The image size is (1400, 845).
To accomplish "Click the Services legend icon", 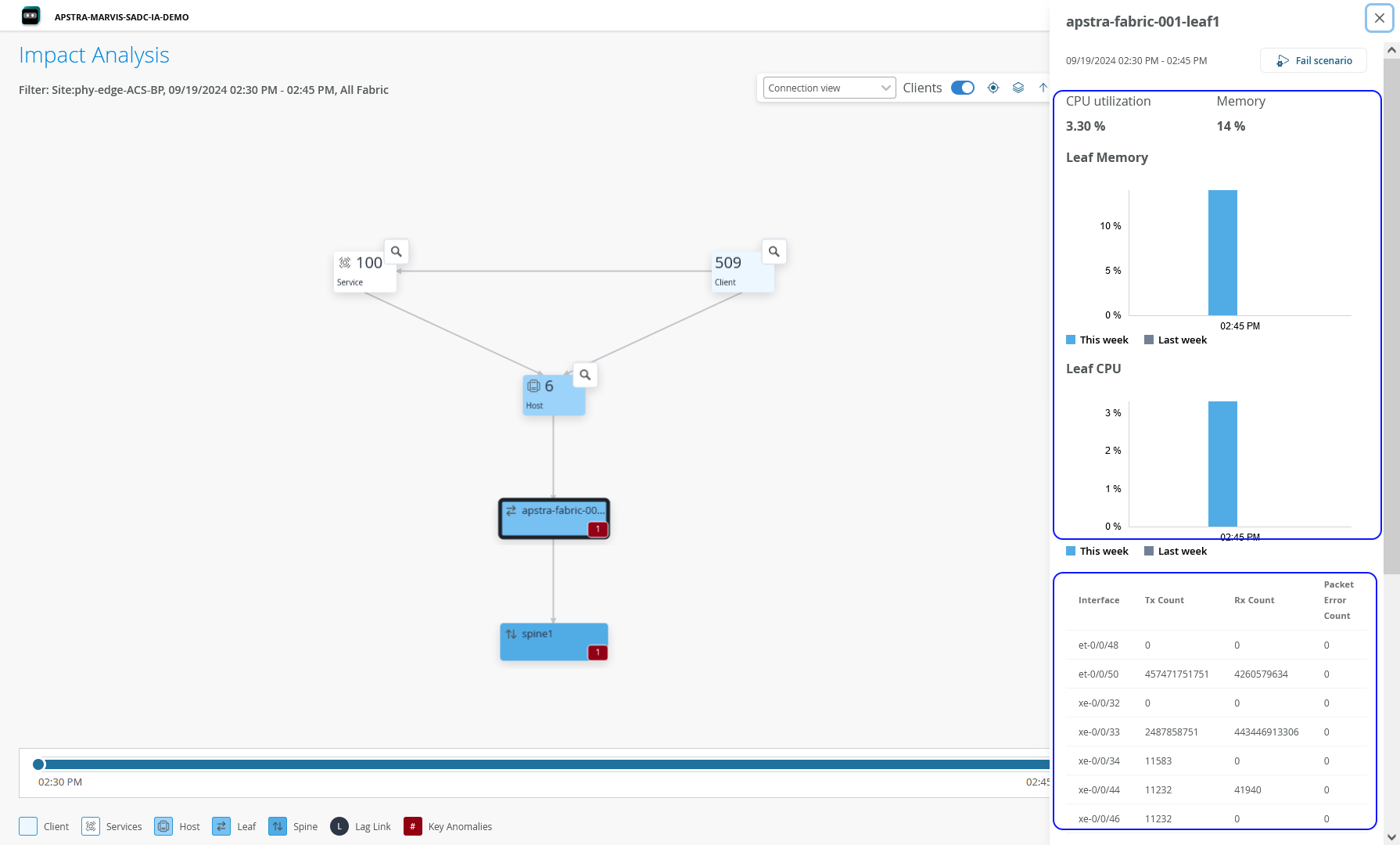I will (x=91, y=826).
